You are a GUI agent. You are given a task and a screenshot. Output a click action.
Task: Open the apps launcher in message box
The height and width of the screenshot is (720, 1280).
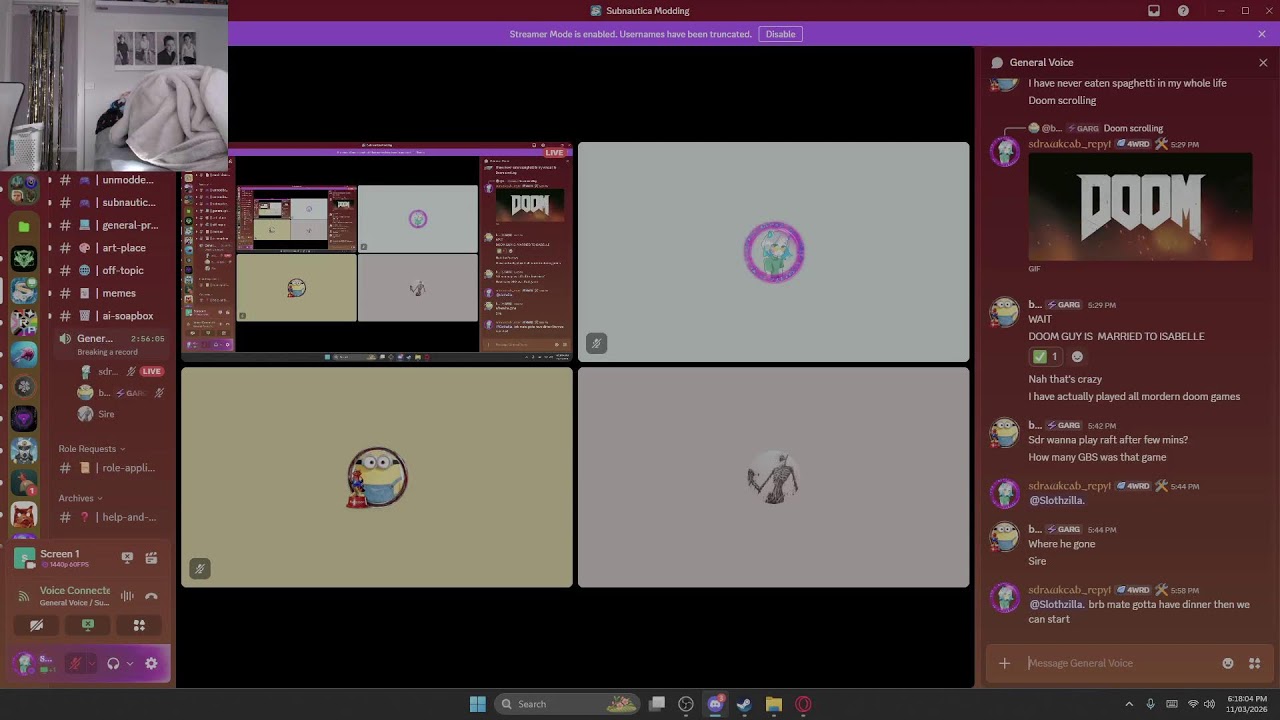pyautogui.click(x=1254, y=663)
